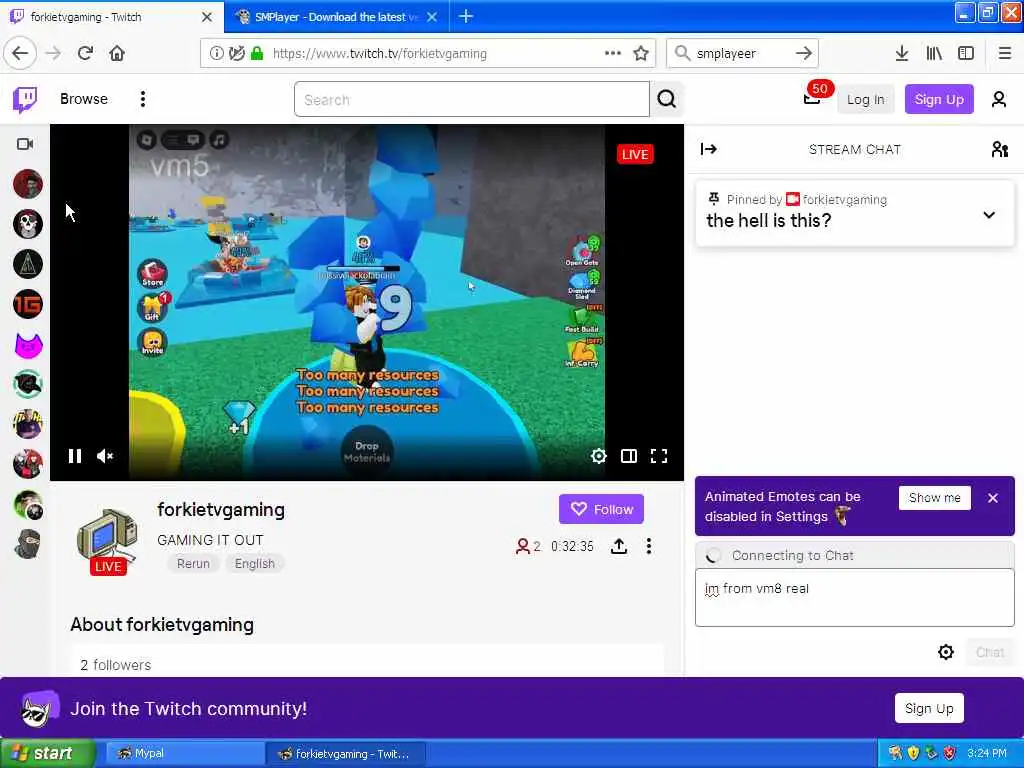The width and height of the screenshot is (1024, 768).
Task: Click the yellow shield tray icon
Action: [913, 754]
